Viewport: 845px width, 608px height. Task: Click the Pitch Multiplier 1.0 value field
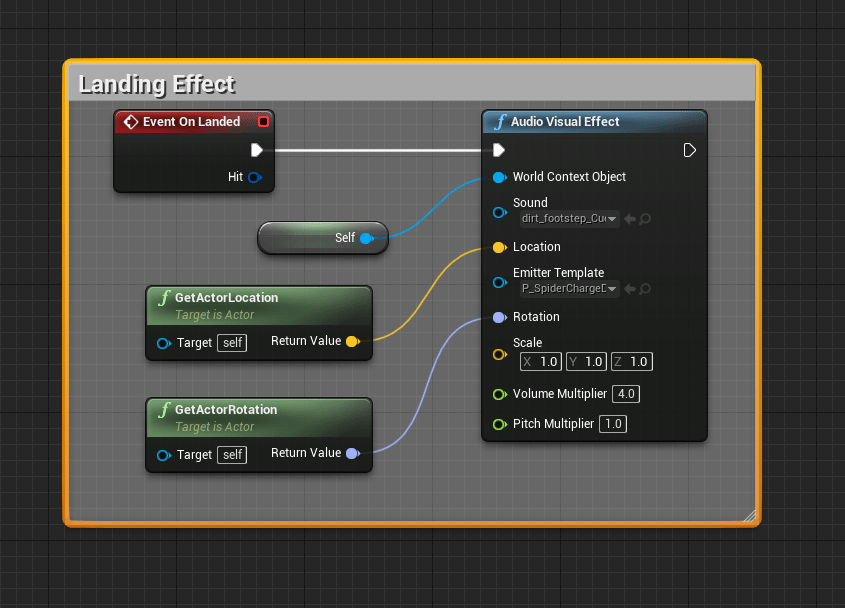coord(613,424)
